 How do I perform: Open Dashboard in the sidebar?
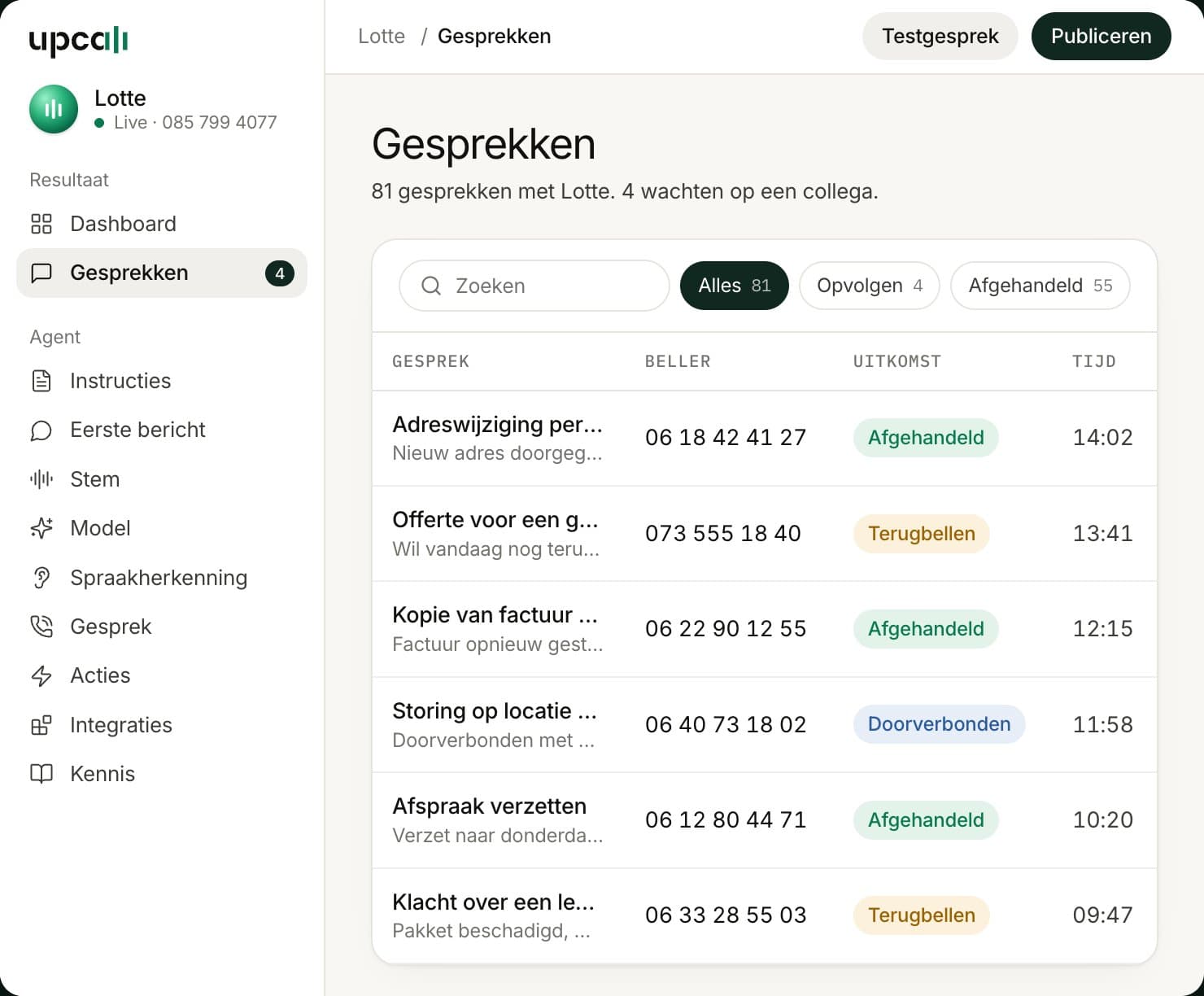(162, 224)
